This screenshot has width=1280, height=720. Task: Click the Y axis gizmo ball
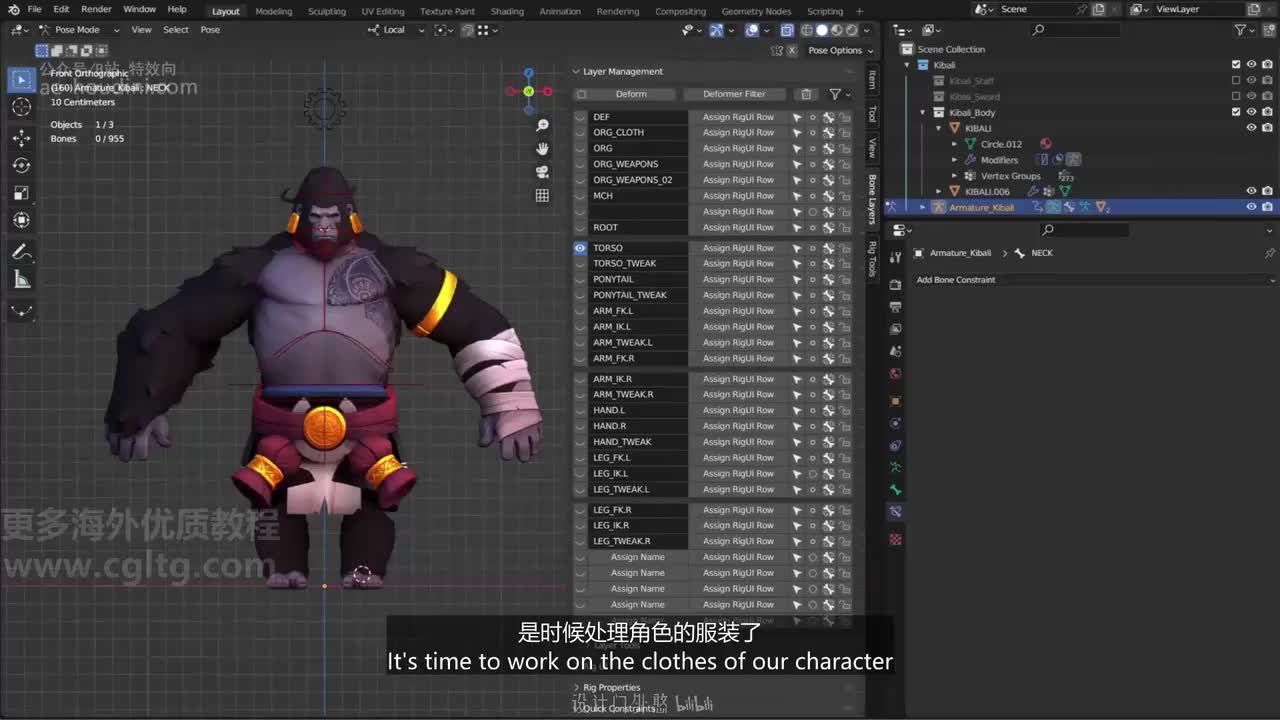(529, 91)
